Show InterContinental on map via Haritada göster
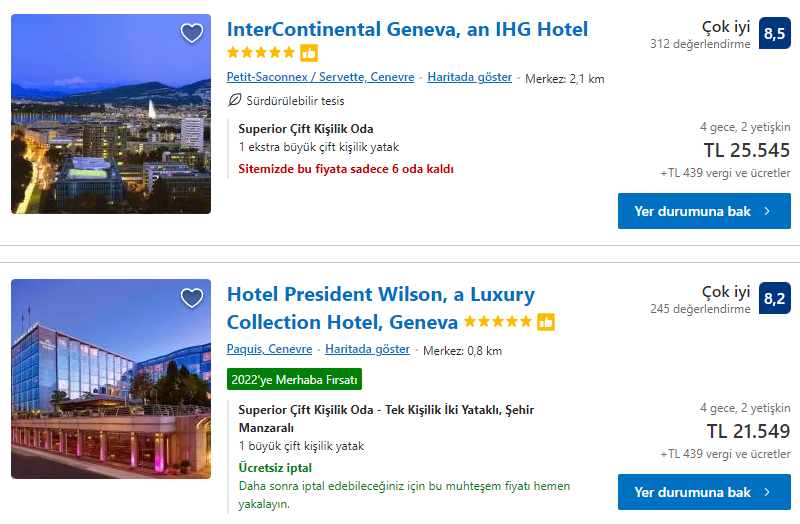 tap(469, 77)
